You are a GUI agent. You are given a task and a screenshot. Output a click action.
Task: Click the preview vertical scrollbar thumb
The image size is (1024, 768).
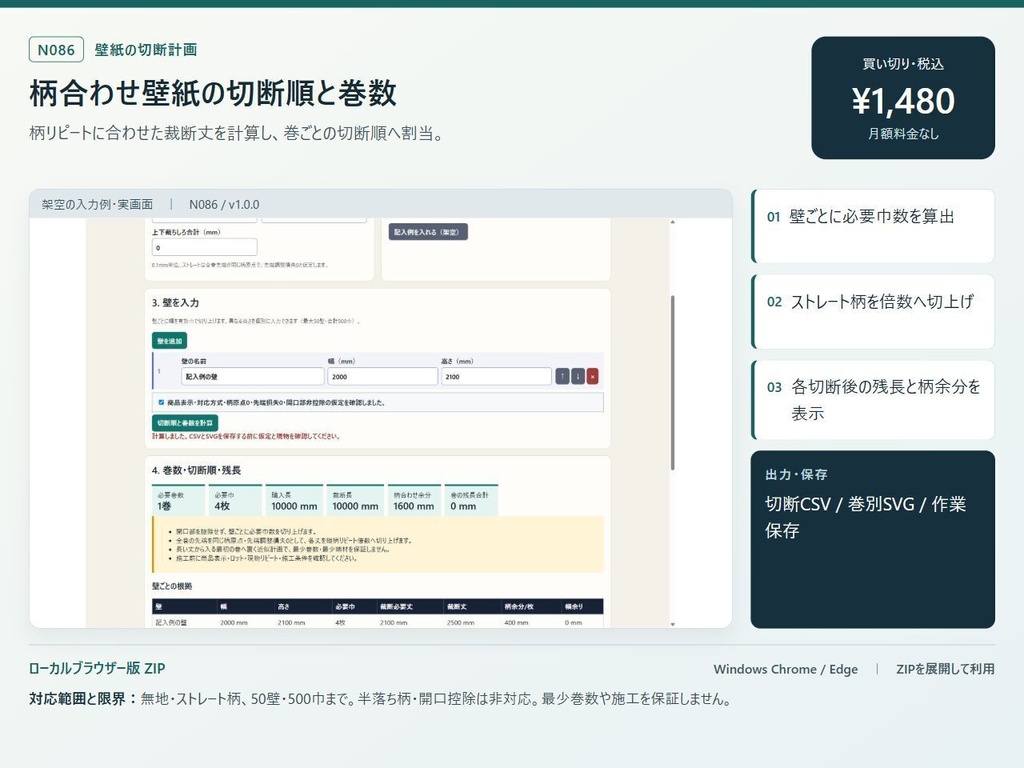click(672, 382)
